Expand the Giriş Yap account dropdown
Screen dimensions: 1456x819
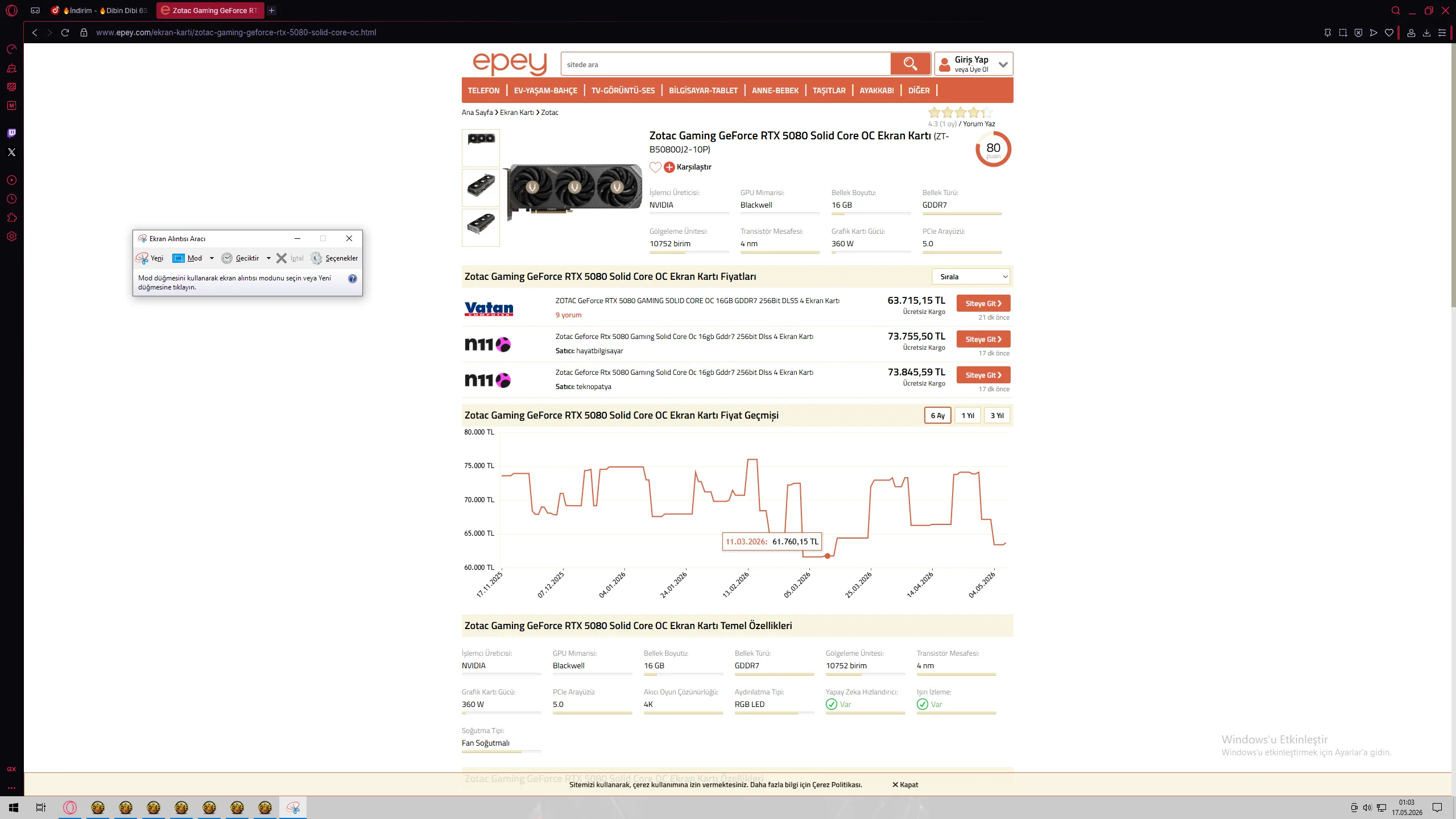[x=1003, y=64]
